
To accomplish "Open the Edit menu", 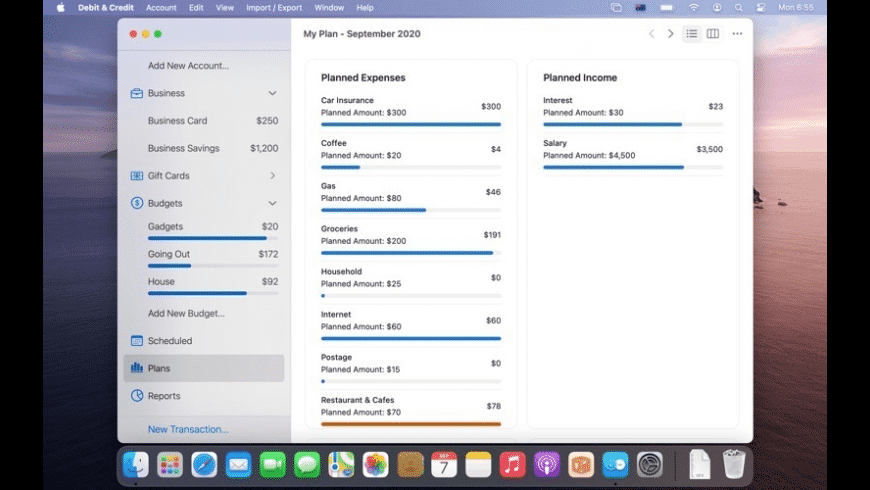I will tap(196, 8).
